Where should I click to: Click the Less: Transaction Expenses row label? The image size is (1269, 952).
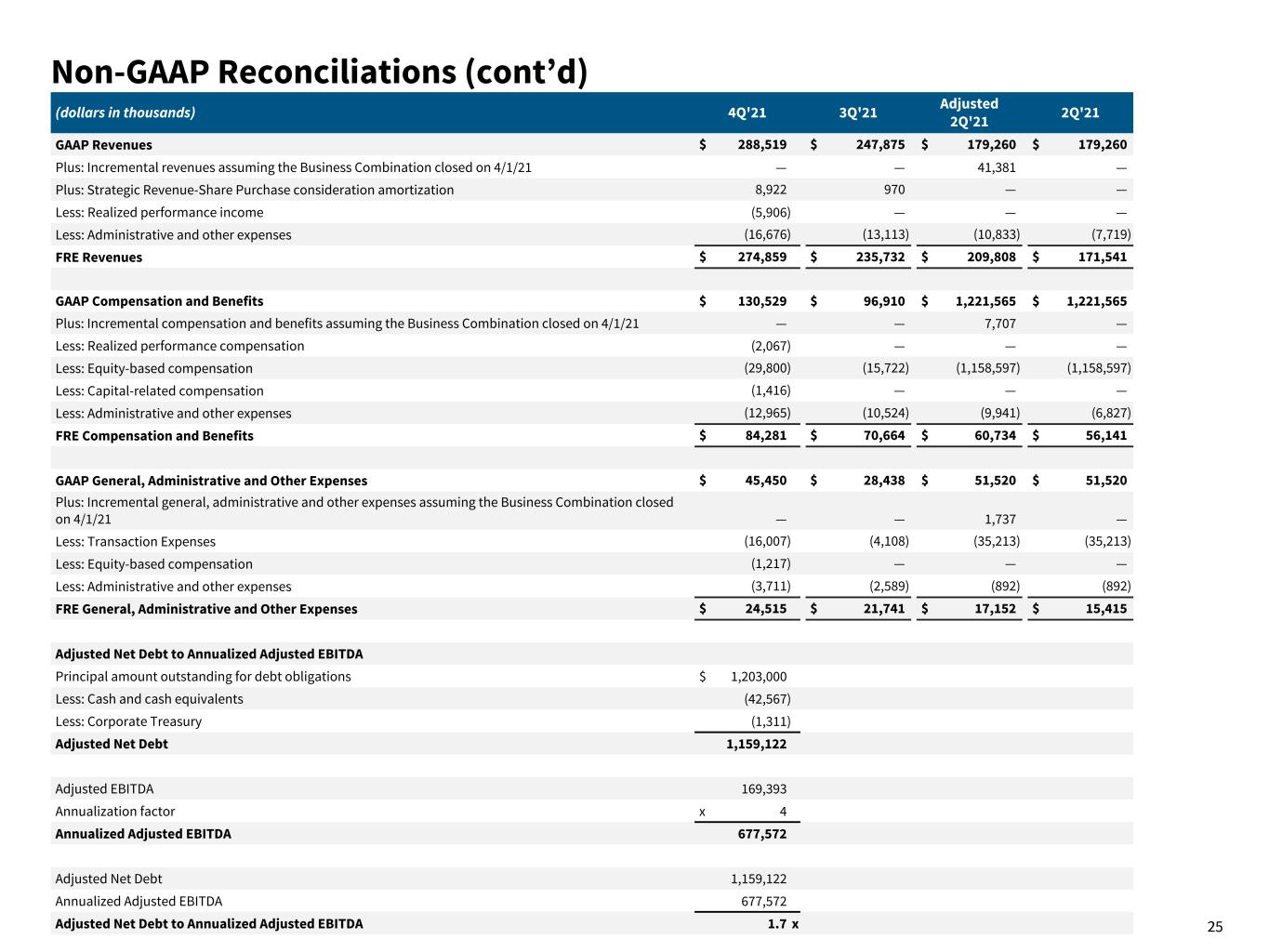135,542
